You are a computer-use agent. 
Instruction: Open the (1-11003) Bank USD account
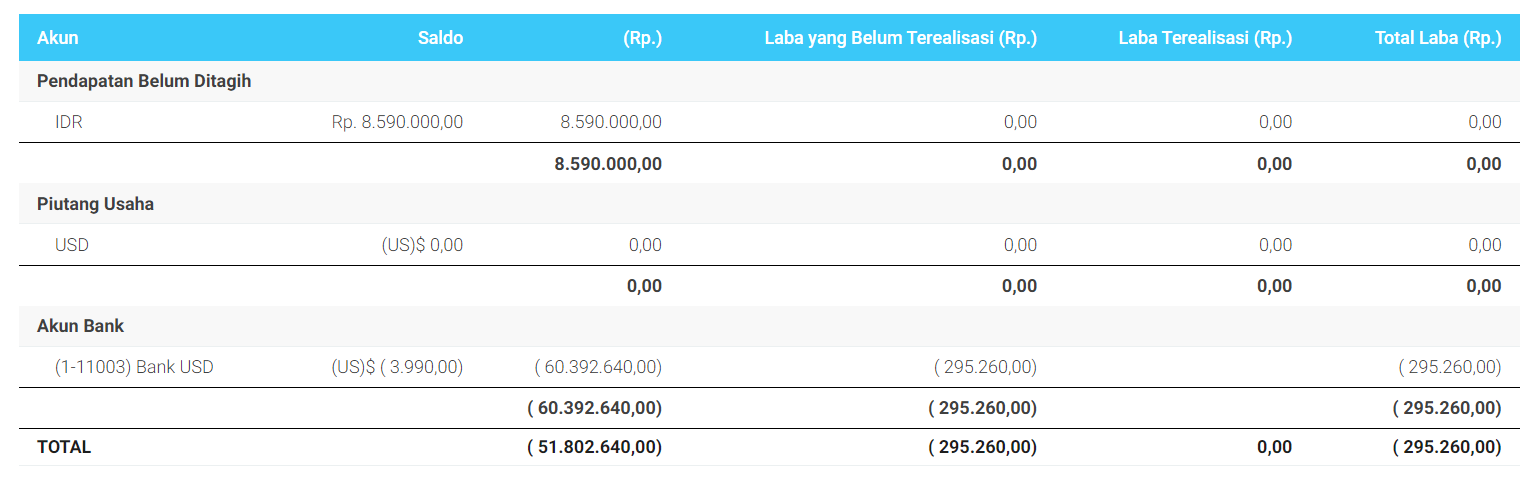[134, 367]
